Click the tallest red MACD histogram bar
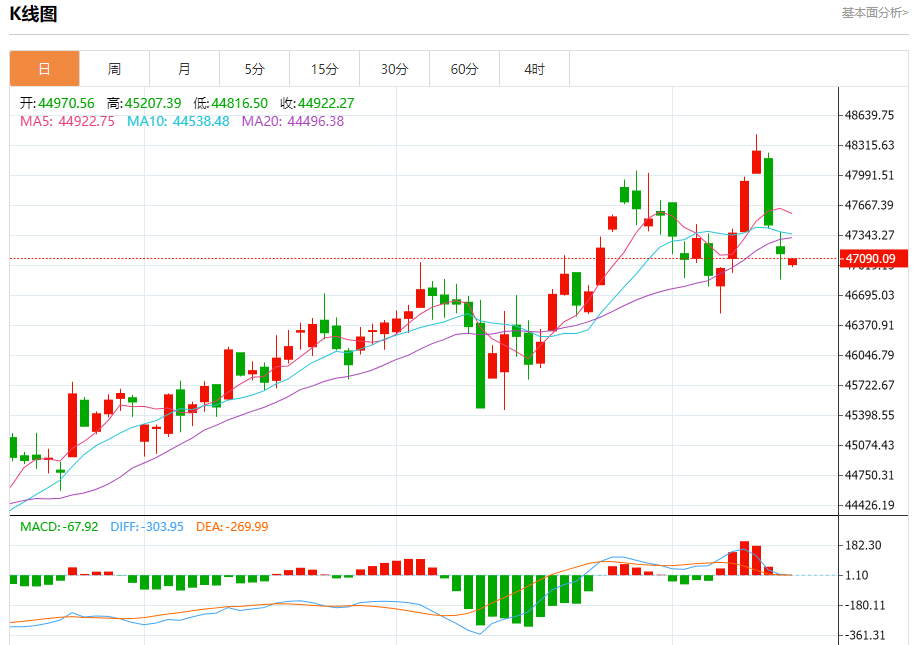The height and width of the screenshot is (645, 914). [x=744, y=558]
